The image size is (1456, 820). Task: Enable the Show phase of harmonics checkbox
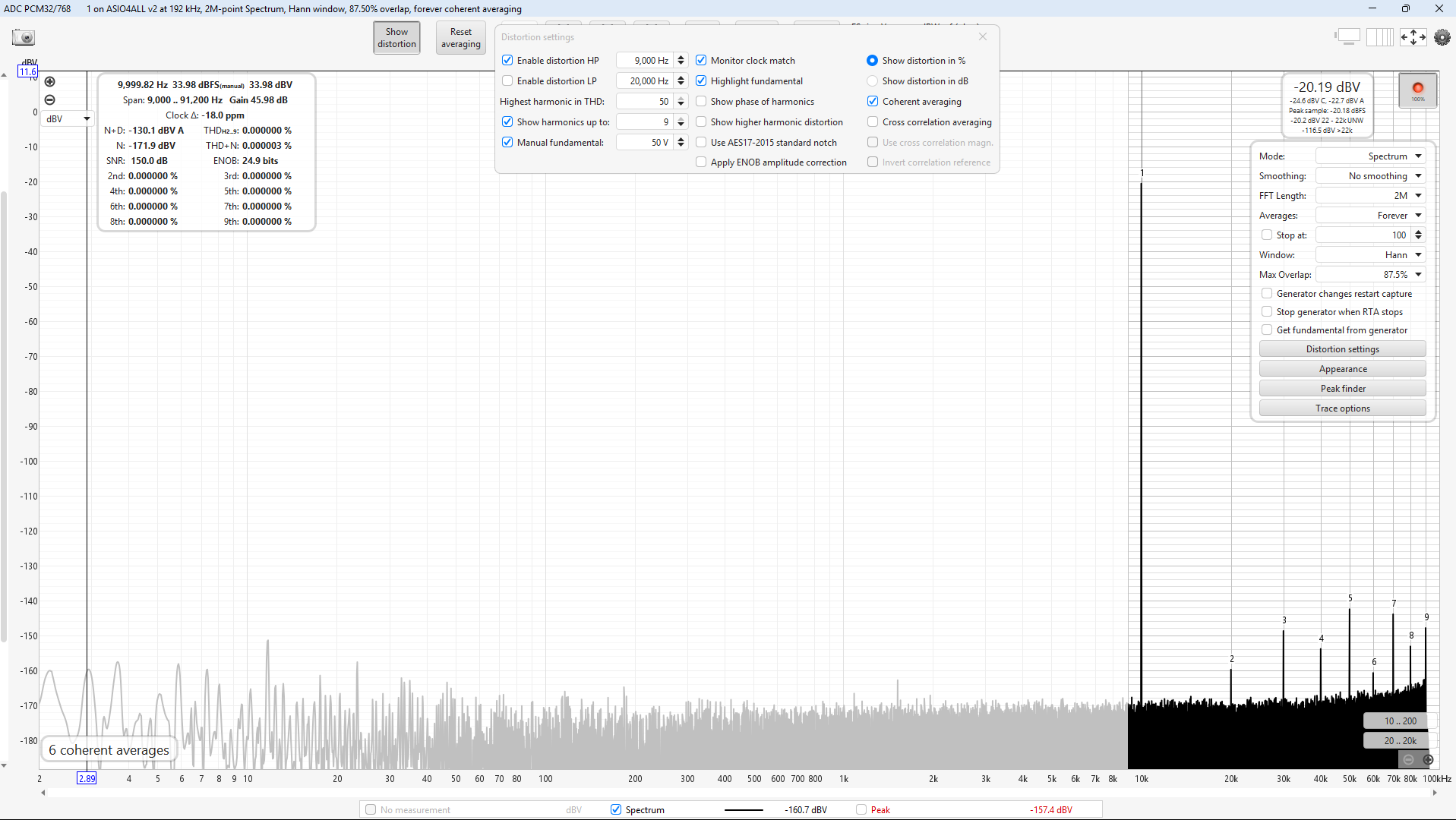[701, 101]
